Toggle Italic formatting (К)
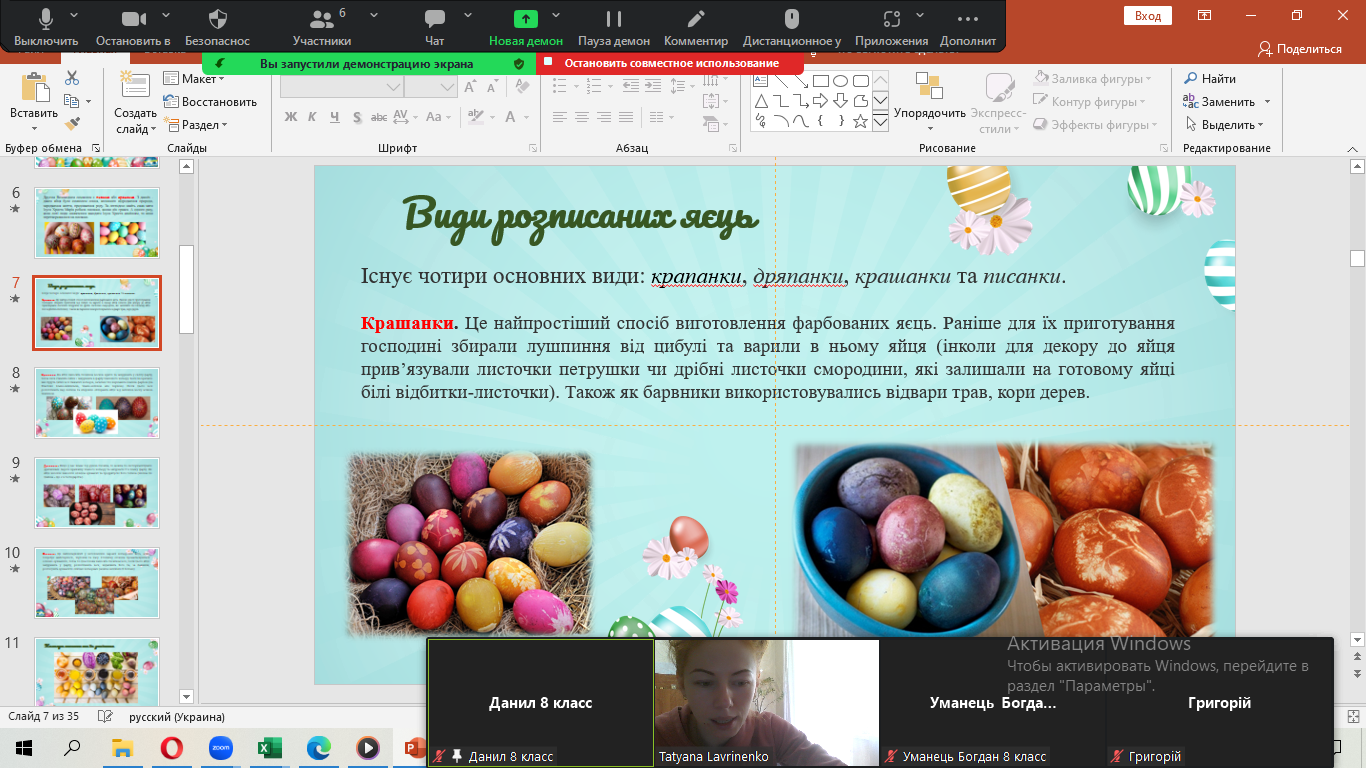 click(x=314, y=117)
